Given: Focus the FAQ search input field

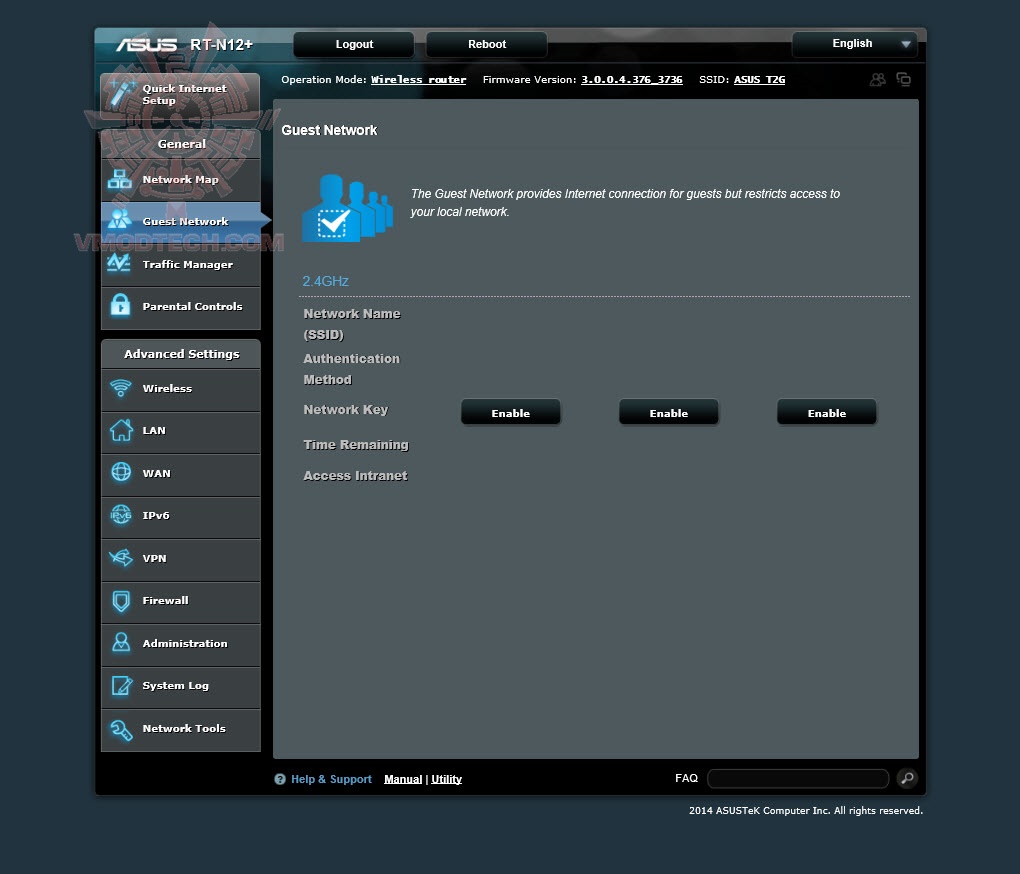Looking at the screenshot, I should 798,778.
